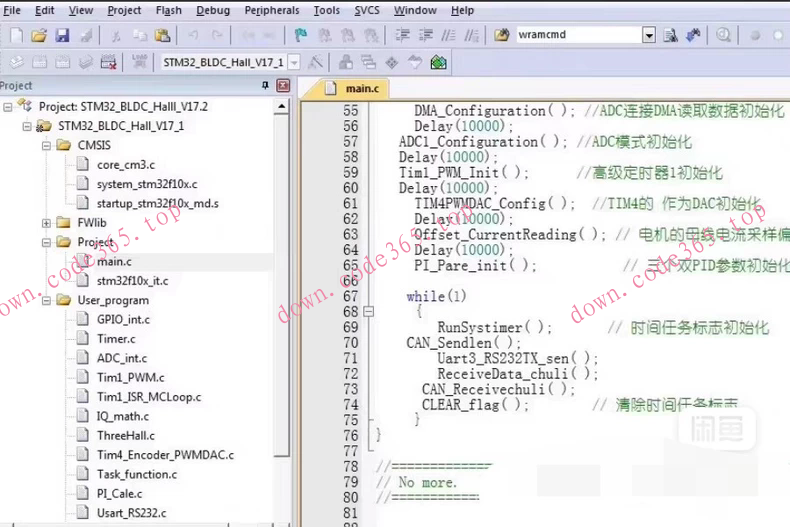Screen dimensions: 790x527
Task: Click the Open file toolbar icon
Action: click(38, 35)
